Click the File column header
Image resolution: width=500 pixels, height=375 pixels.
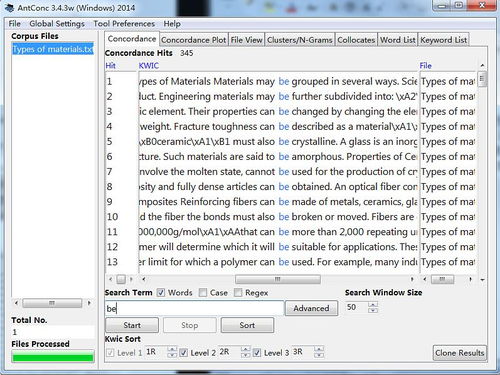(x=426, y=66)
